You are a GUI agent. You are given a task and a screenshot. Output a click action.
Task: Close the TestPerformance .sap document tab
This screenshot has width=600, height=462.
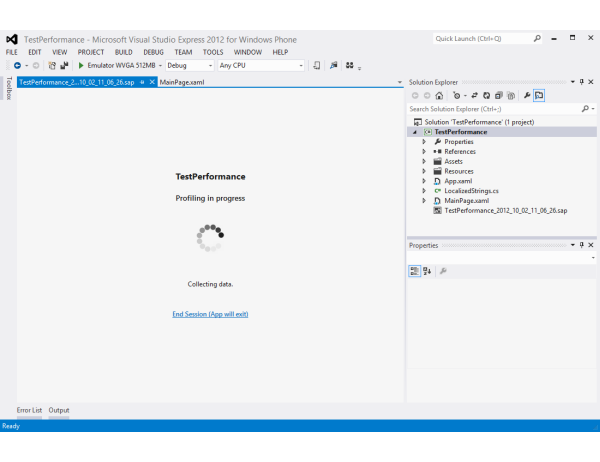tap(152, 82)
